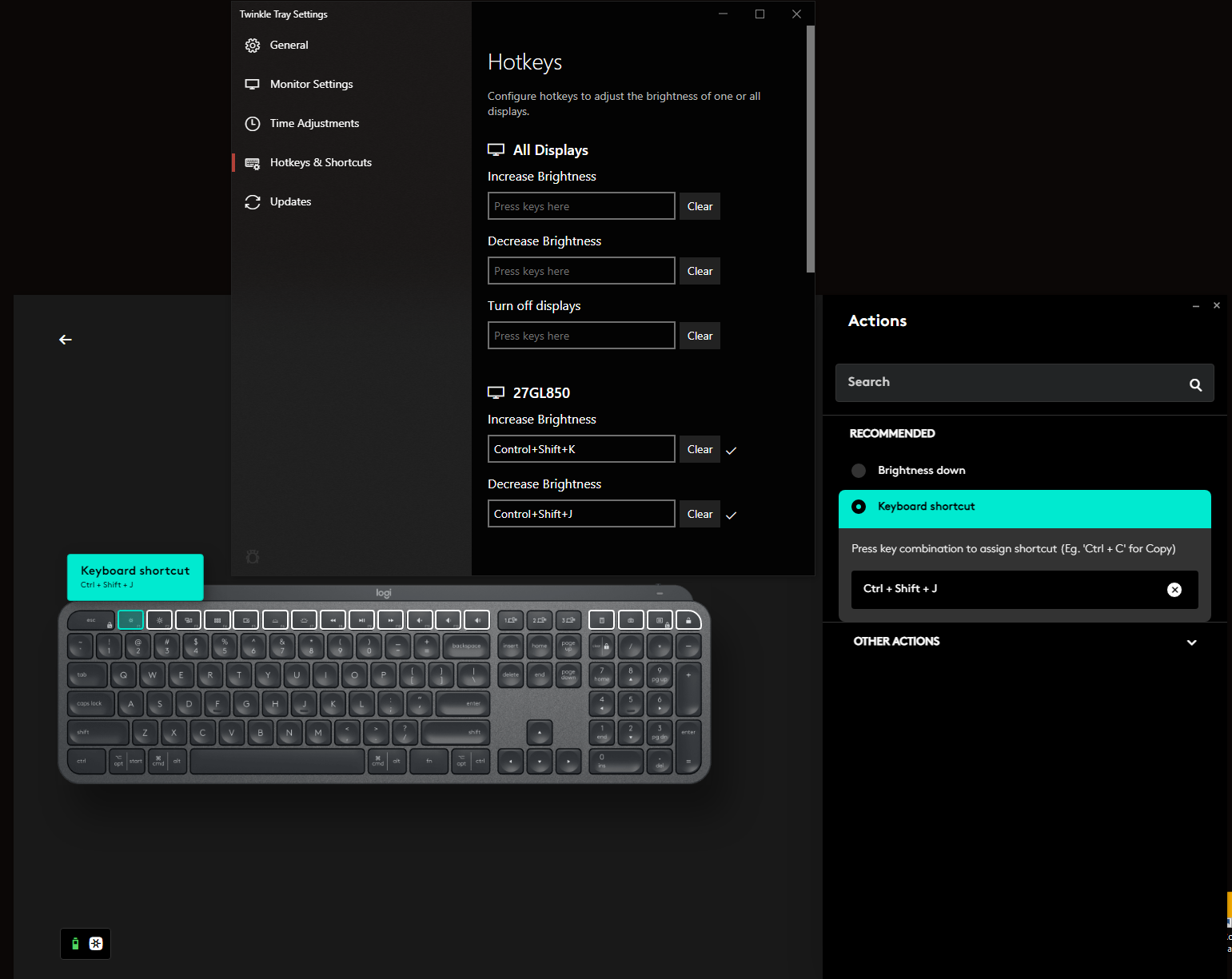Focus All Displays Increase Brightness input
The image size is (1232, 979).
click(581, 206)
